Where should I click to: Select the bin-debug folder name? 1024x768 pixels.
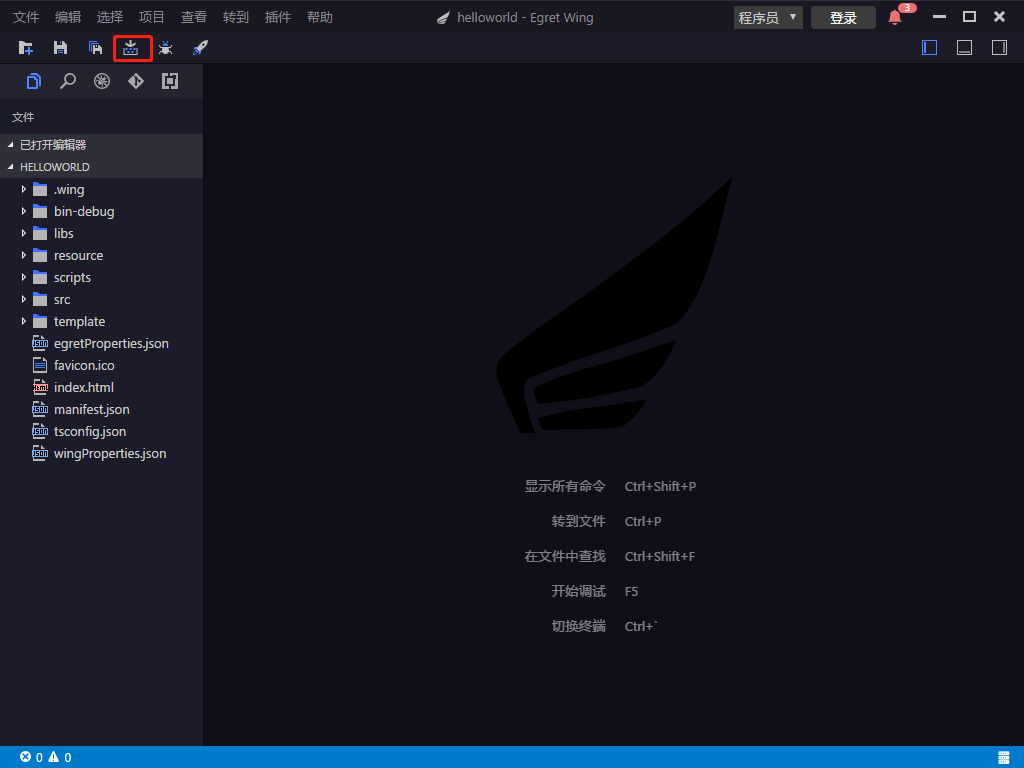[84, 212]
